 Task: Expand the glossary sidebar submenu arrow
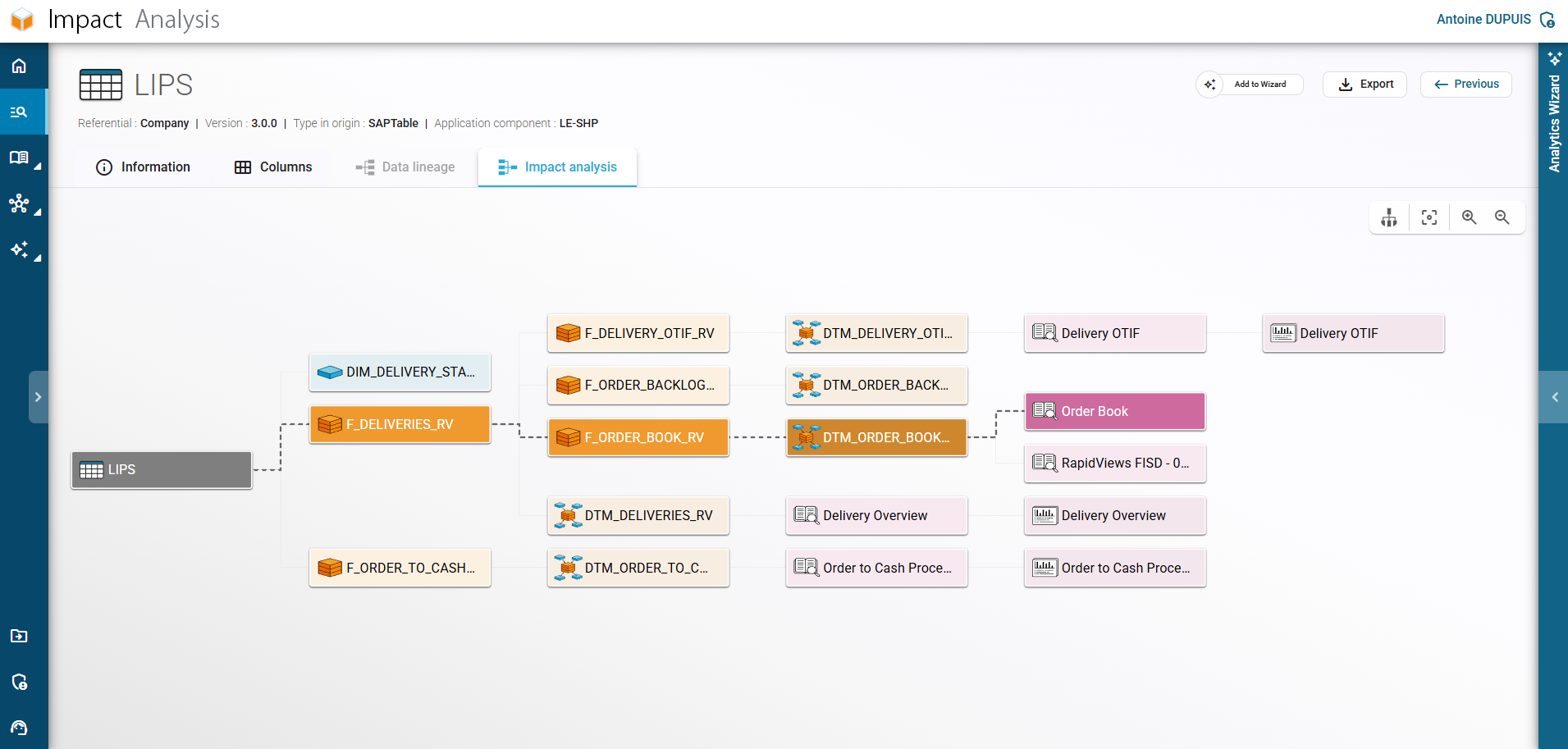click(38, 167)
